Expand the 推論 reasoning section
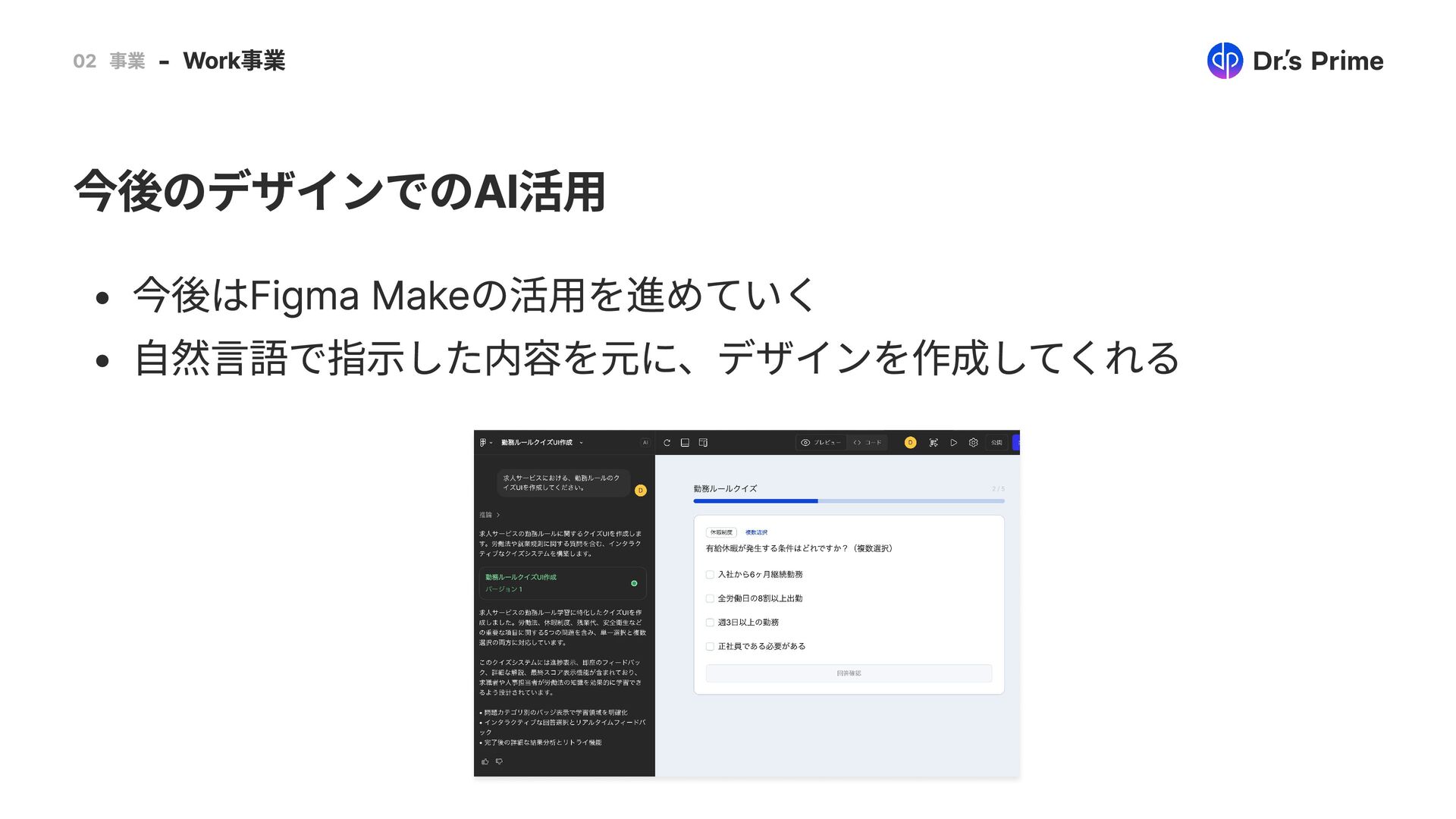This screenshot has height=819, width=1456. coord(490,515)
